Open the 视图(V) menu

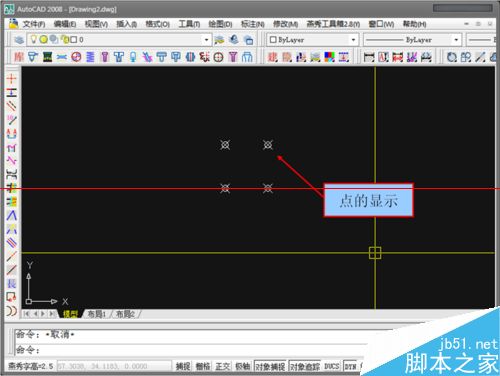pyautogui.click(x=96, y=24)
